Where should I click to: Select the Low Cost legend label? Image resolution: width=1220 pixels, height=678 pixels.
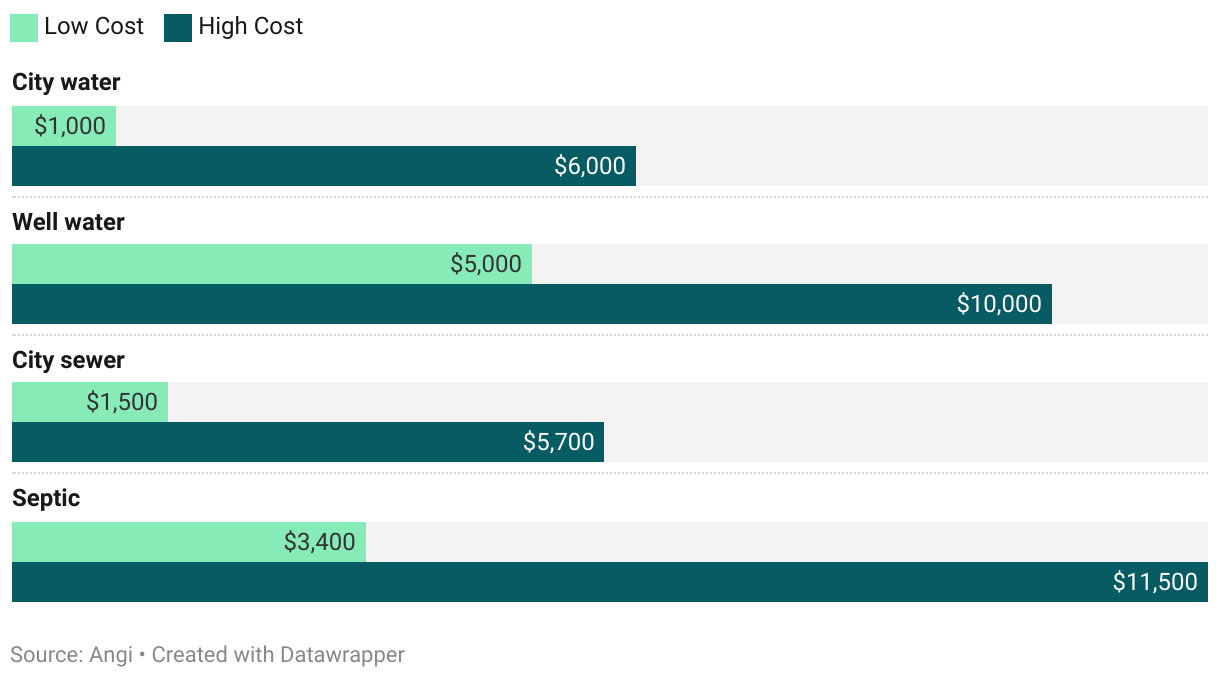point(94,27)
